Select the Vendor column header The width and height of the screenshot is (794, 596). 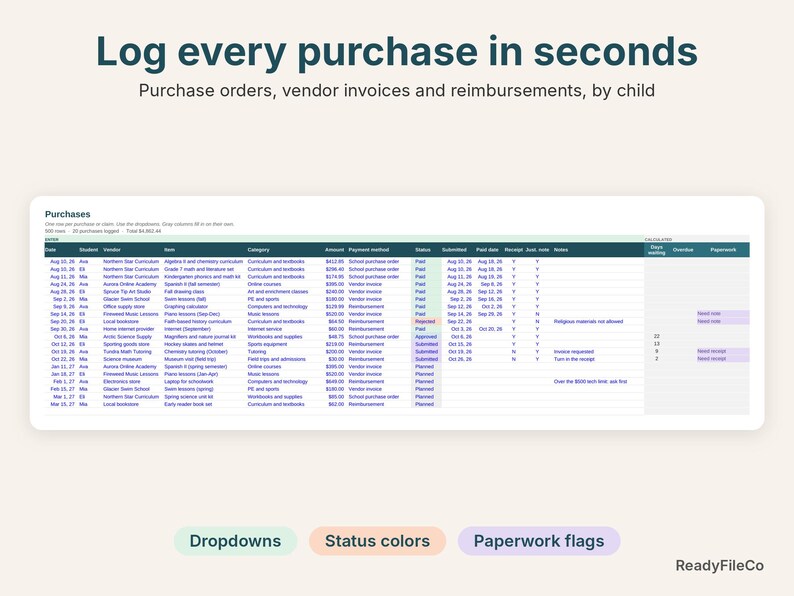[112, 250]
